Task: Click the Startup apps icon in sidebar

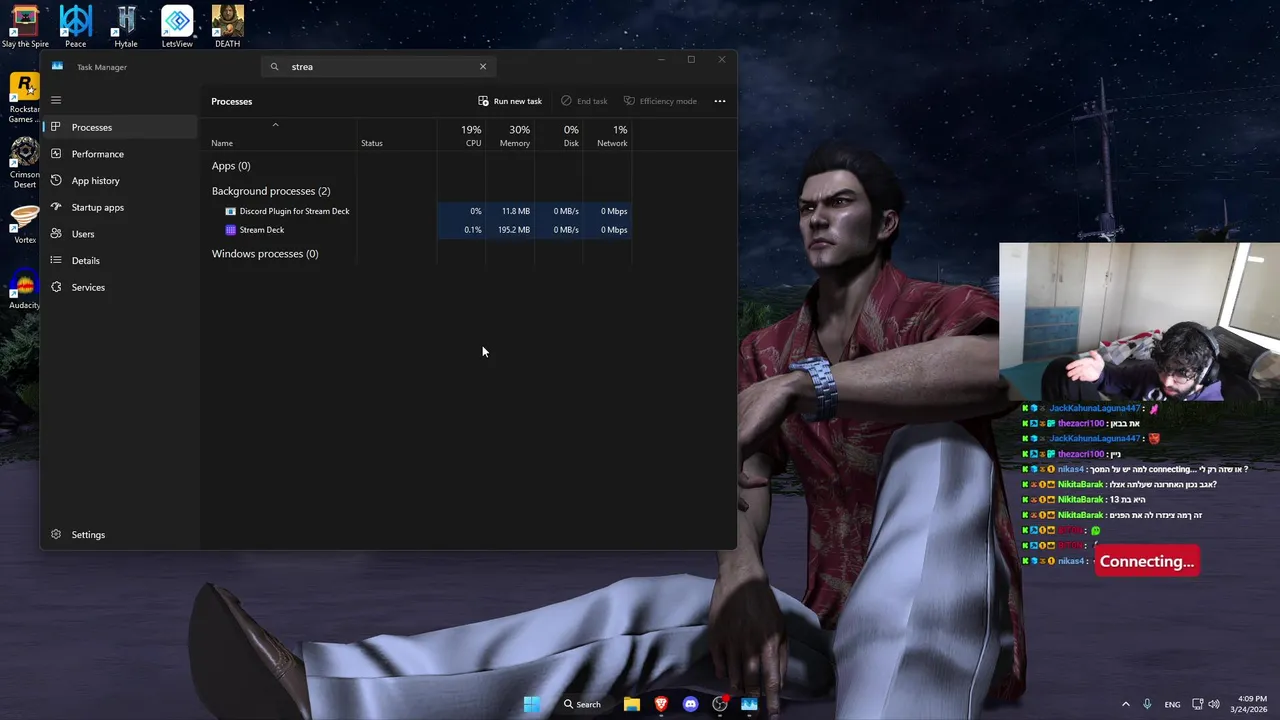Action: pyautogui.click(x=56, y=207)
